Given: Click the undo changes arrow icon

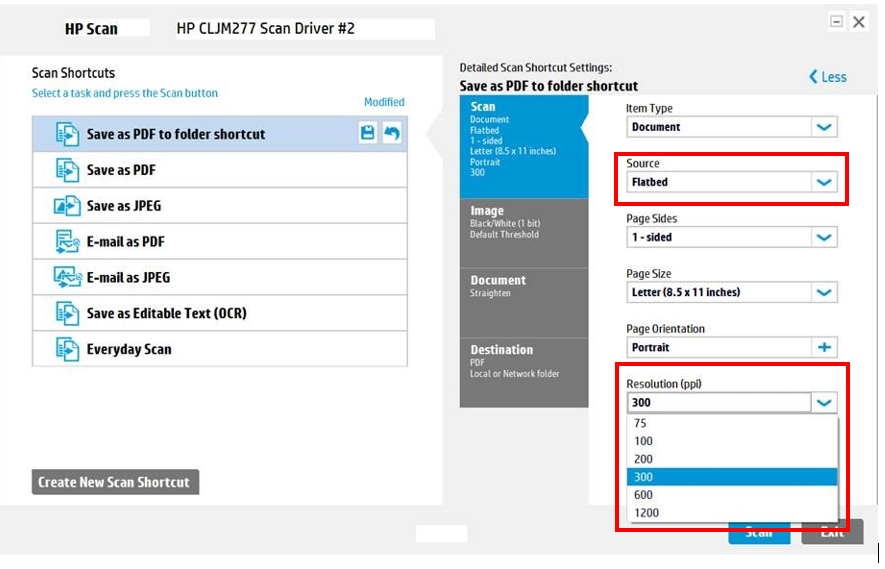Looking at the screenshot, I should pos(392,133).
